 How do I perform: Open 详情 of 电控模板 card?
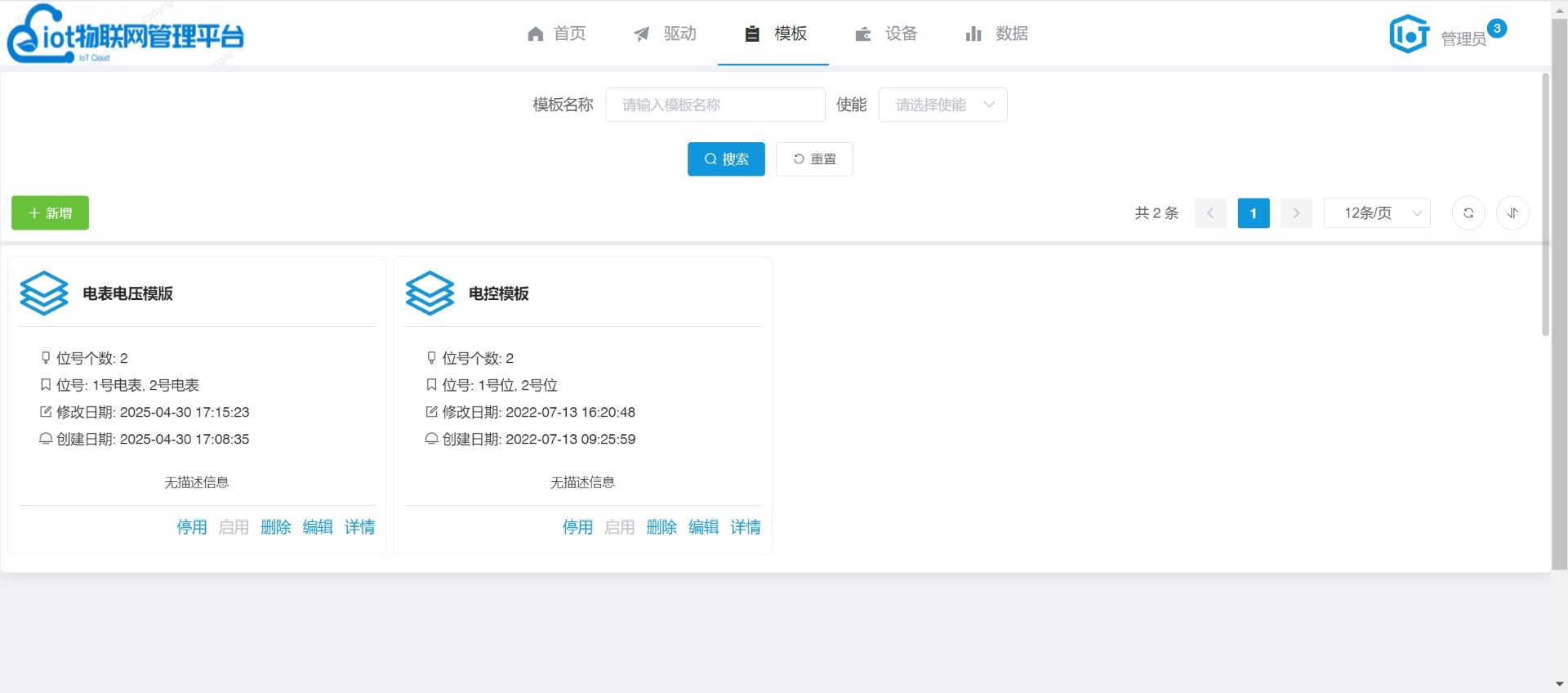pos(746,527)
